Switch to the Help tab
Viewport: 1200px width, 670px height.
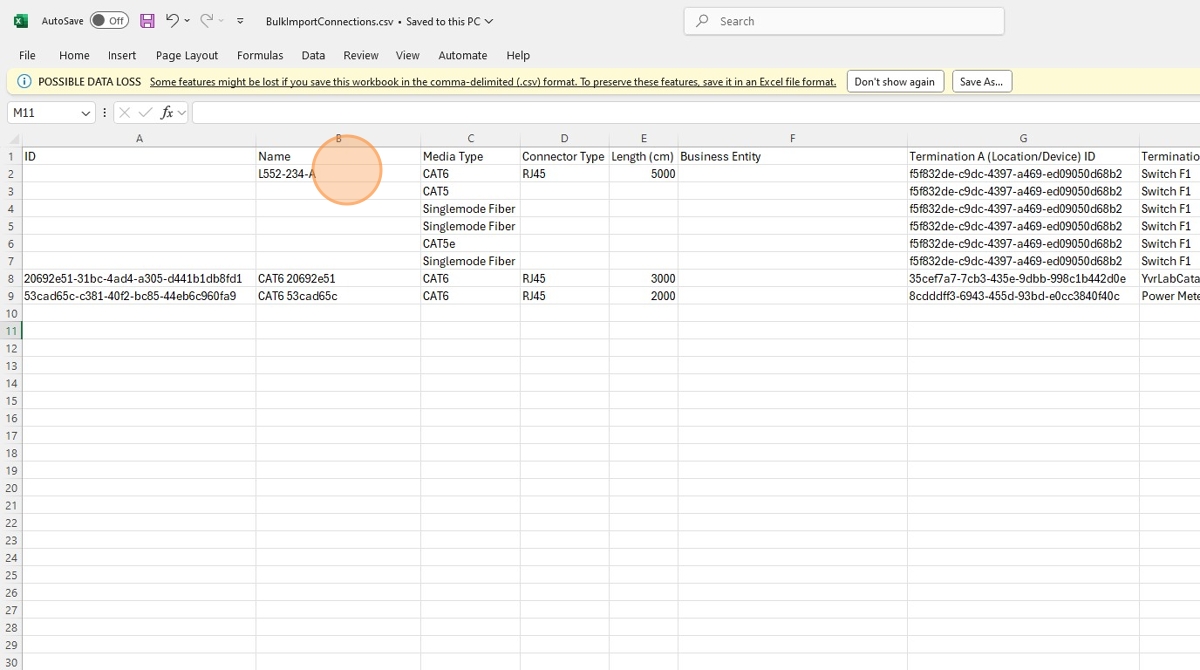pyautogui.click(x=518, y=56)
